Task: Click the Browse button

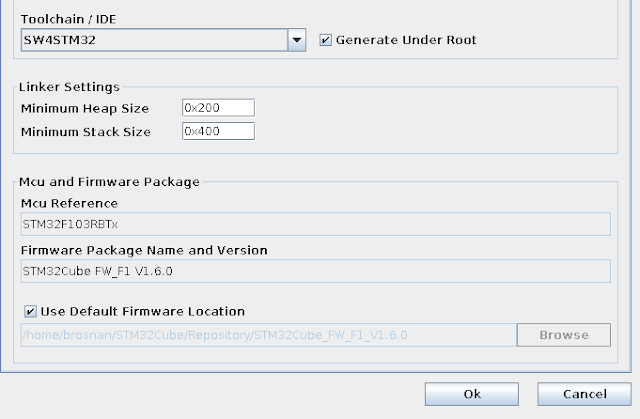Action: (564, 335)
